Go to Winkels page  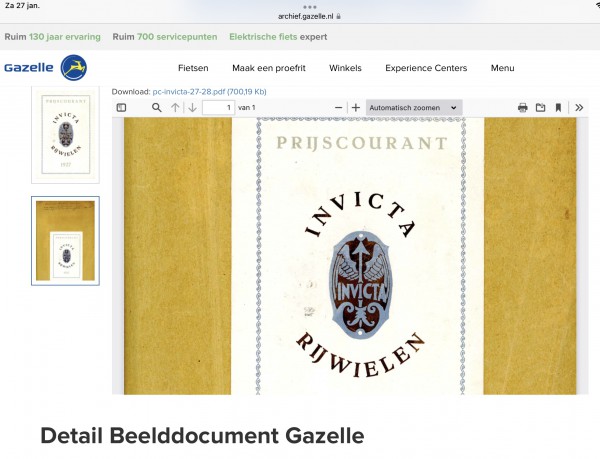click(345, 68)
